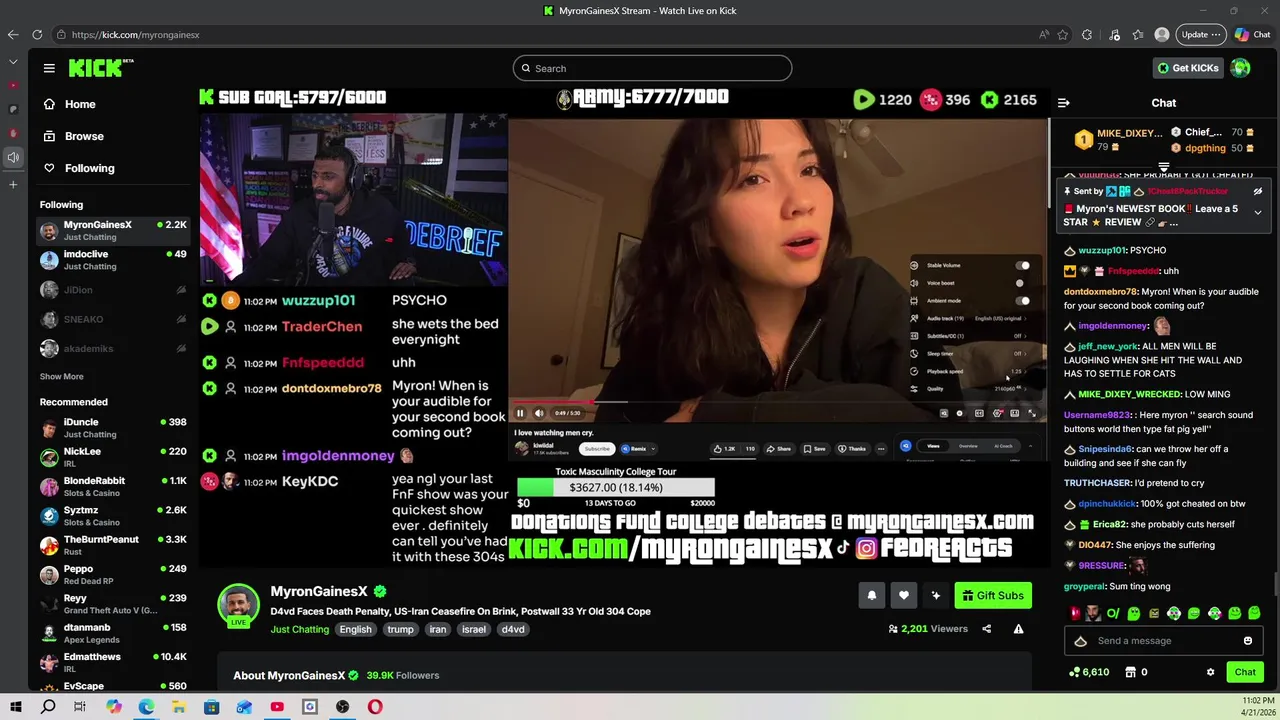The image size is (1280, 720).
Task: Click the KICK logo
Action: click(100, 68)
